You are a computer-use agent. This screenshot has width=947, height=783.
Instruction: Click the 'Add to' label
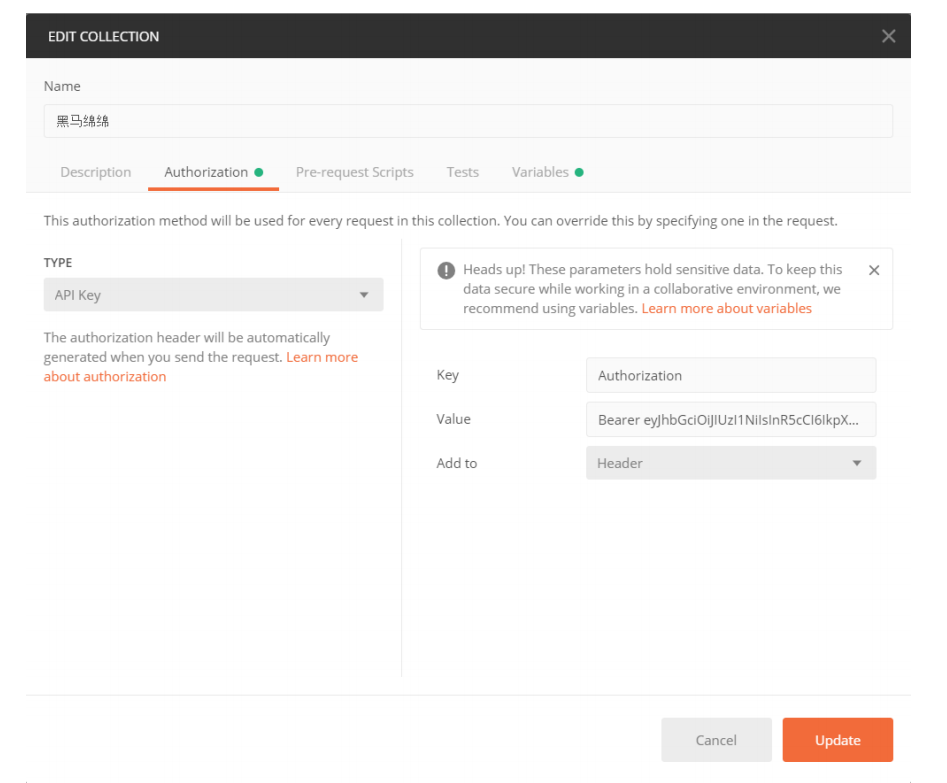click(x=457, y=463)
